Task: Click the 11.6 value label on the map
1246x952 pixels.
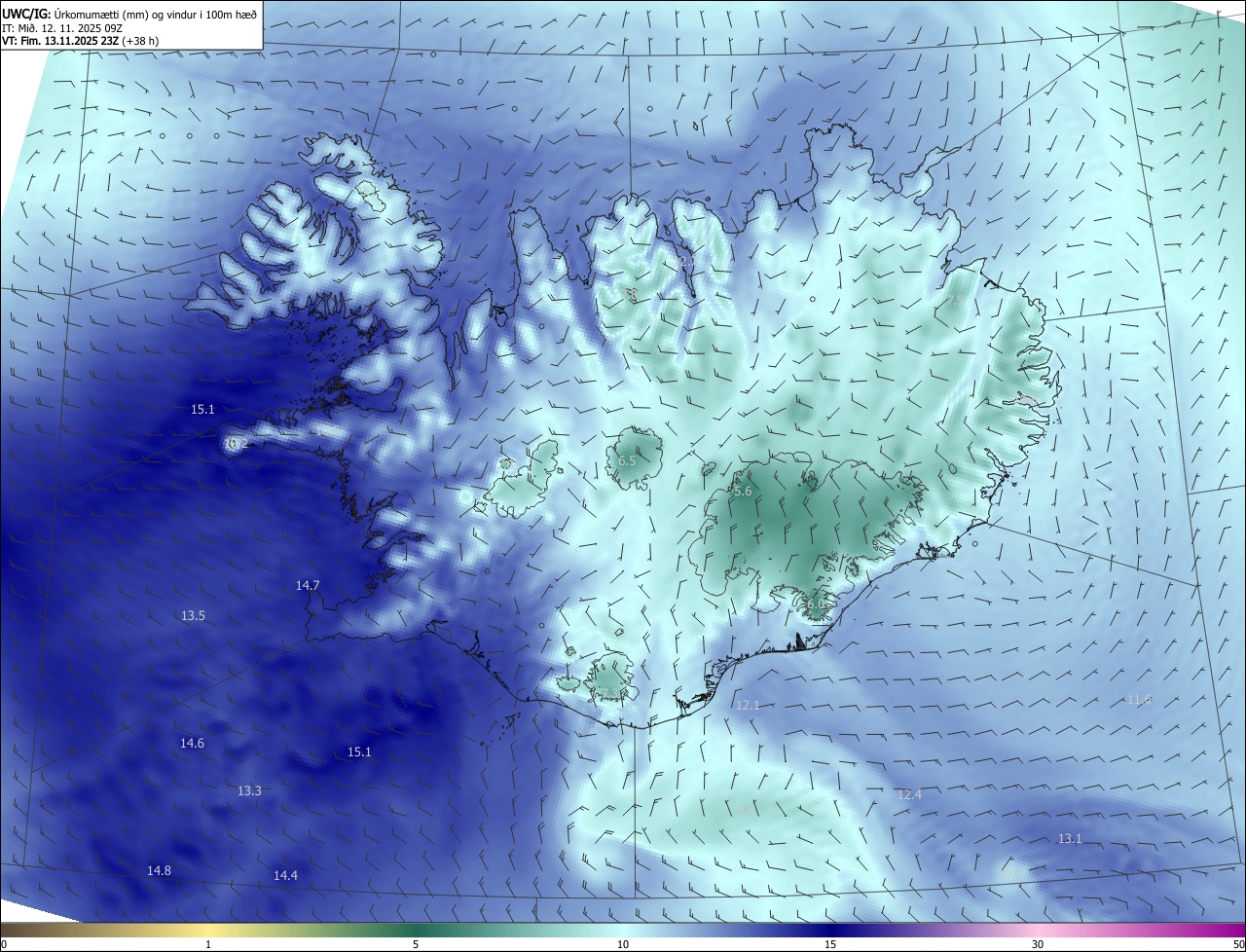Action: click(1139, 699)
